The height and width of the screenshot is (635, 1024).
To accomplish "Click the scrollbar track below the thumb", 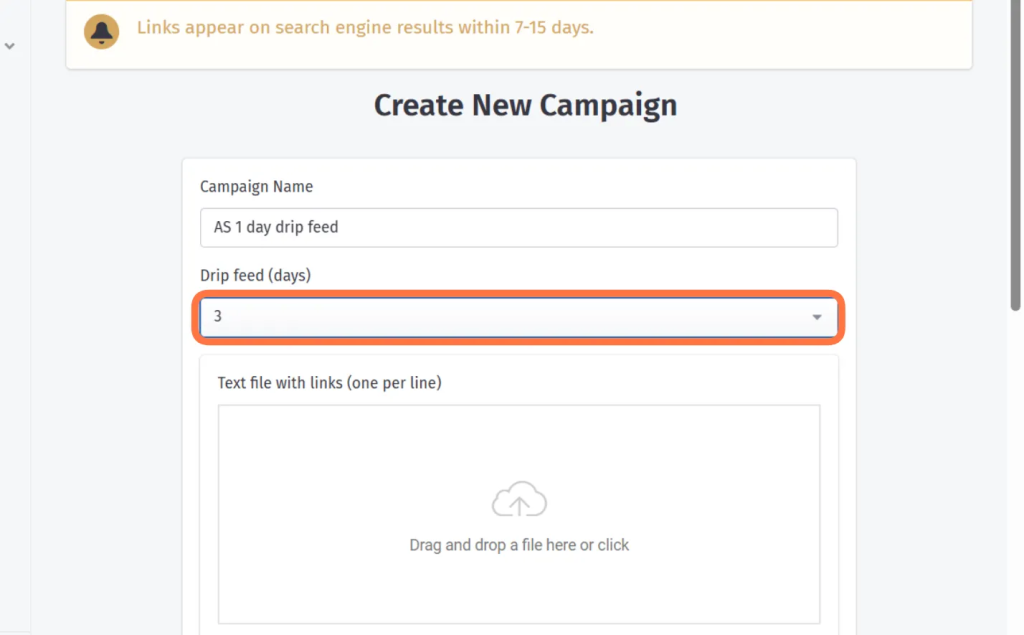I will point(1015,470).
